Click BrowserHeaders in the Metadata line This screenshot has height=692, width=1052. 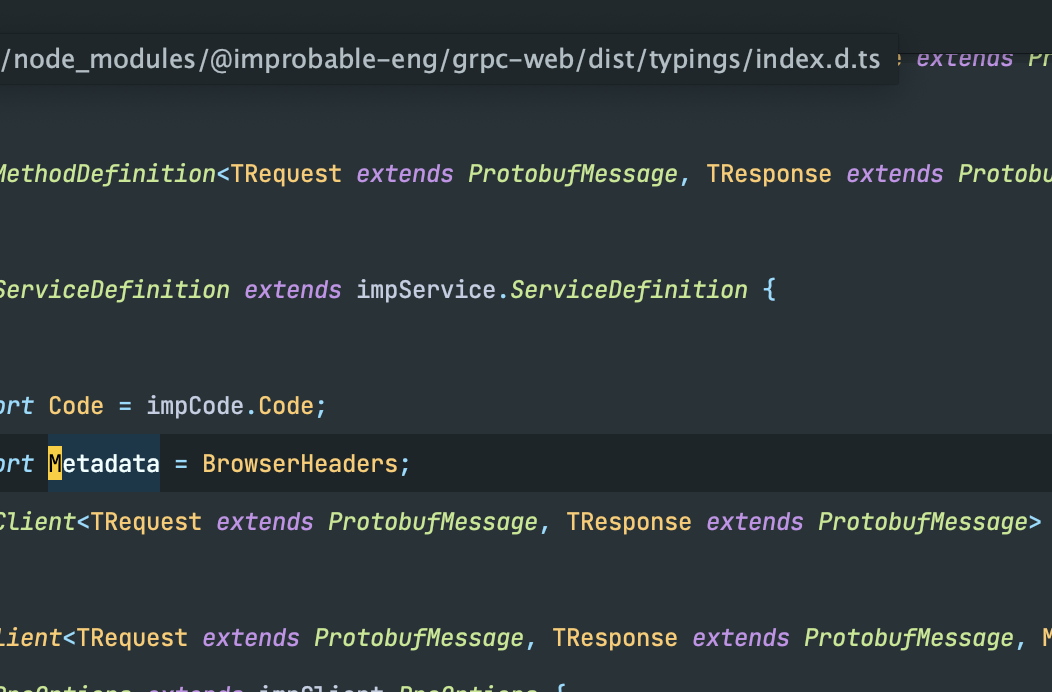click(300, 464)
